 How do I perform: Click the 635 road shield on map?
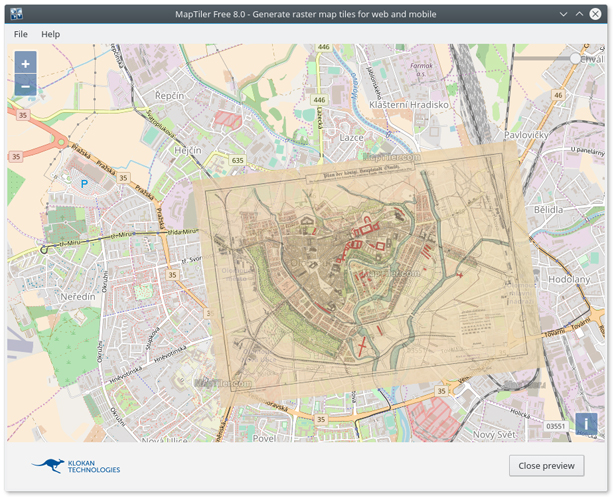(x=237, y=160)
